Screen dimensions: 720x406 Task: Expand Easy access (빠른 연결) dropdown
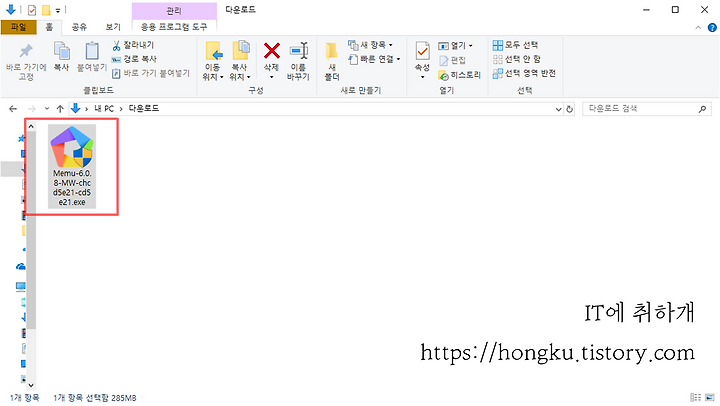pos(374,59)
